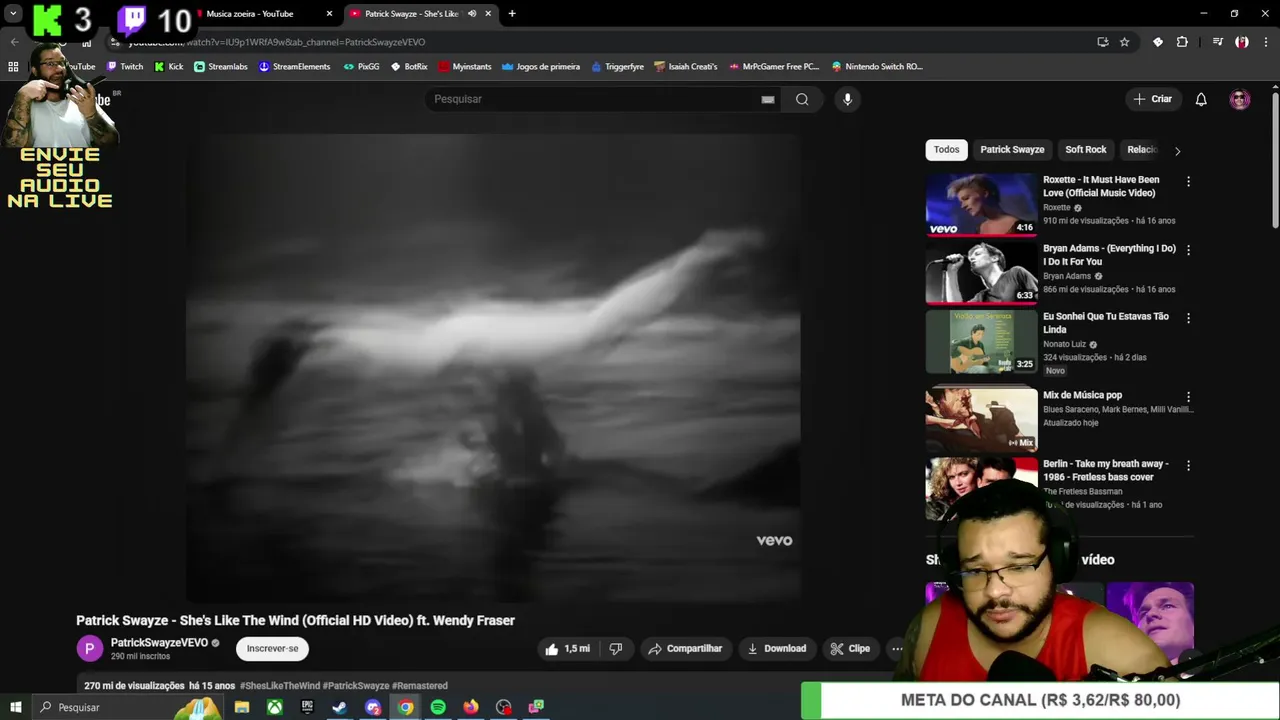
Task: Click the Compartilhar share button
Action: coord(685,649)
